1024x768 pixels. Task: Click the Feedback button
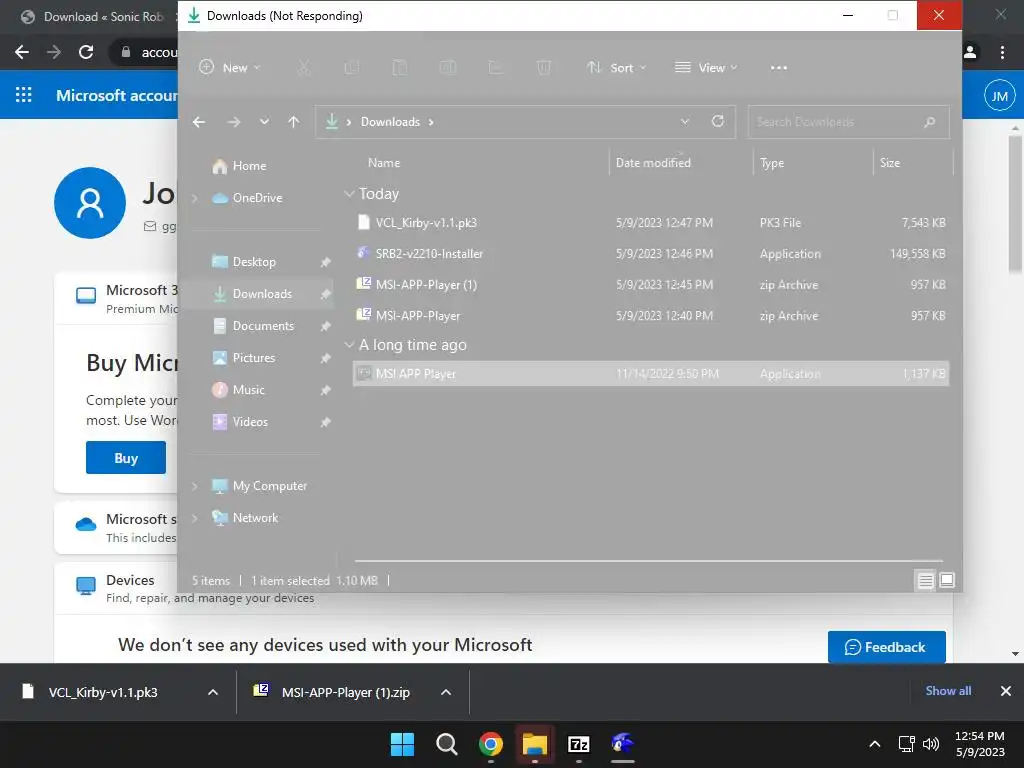(x=886, y=647)
